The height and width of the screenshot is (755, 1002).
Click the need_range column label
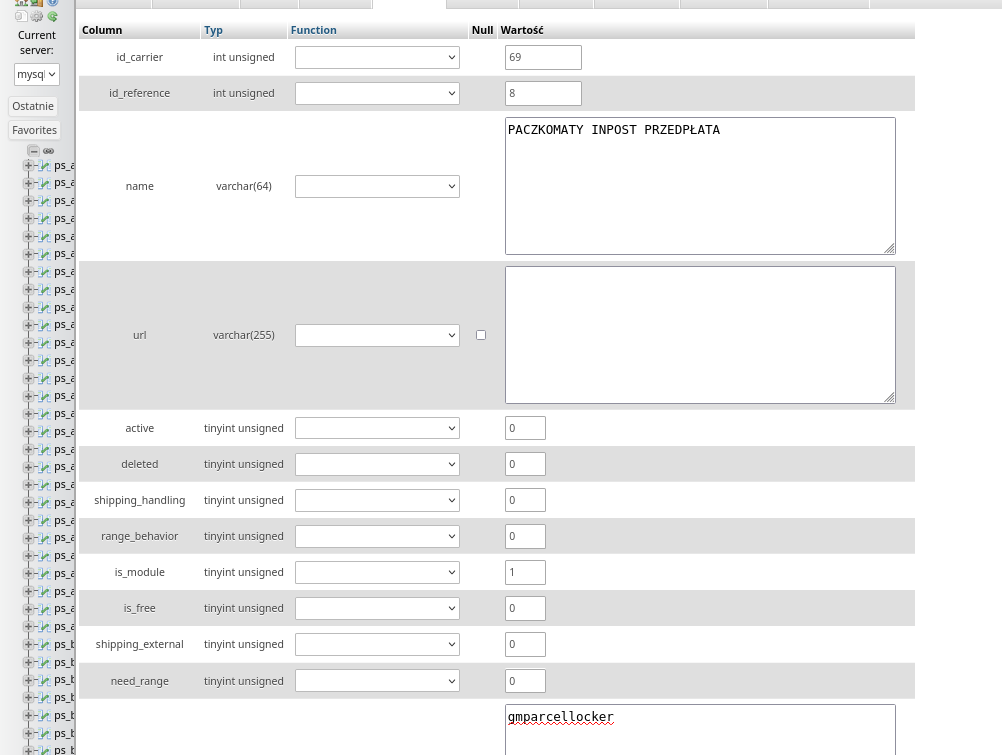(139, 681)
